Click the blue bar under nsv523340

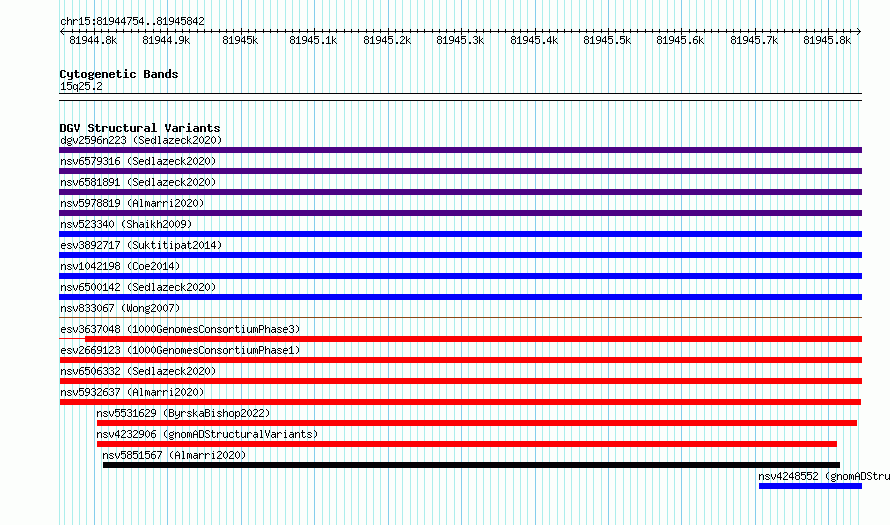tap(460, 234)
